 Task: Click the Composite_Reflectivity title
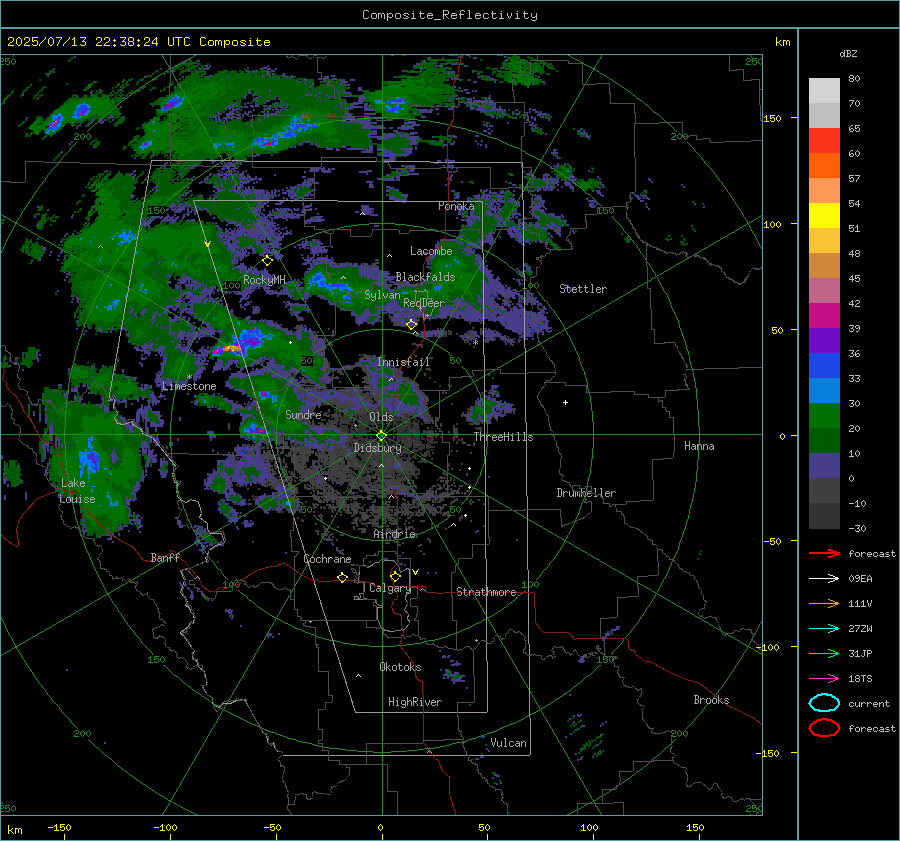click(x=449, y=15)
